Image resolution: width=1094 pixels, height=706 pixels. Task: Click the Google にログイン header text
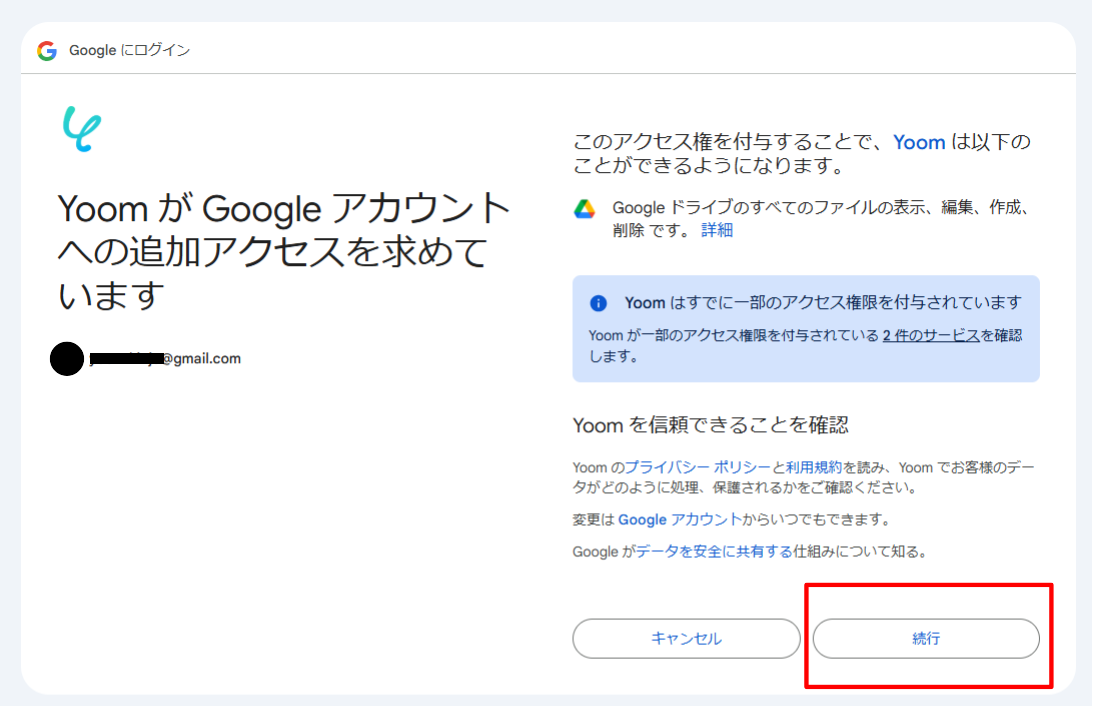pos(129,51)
